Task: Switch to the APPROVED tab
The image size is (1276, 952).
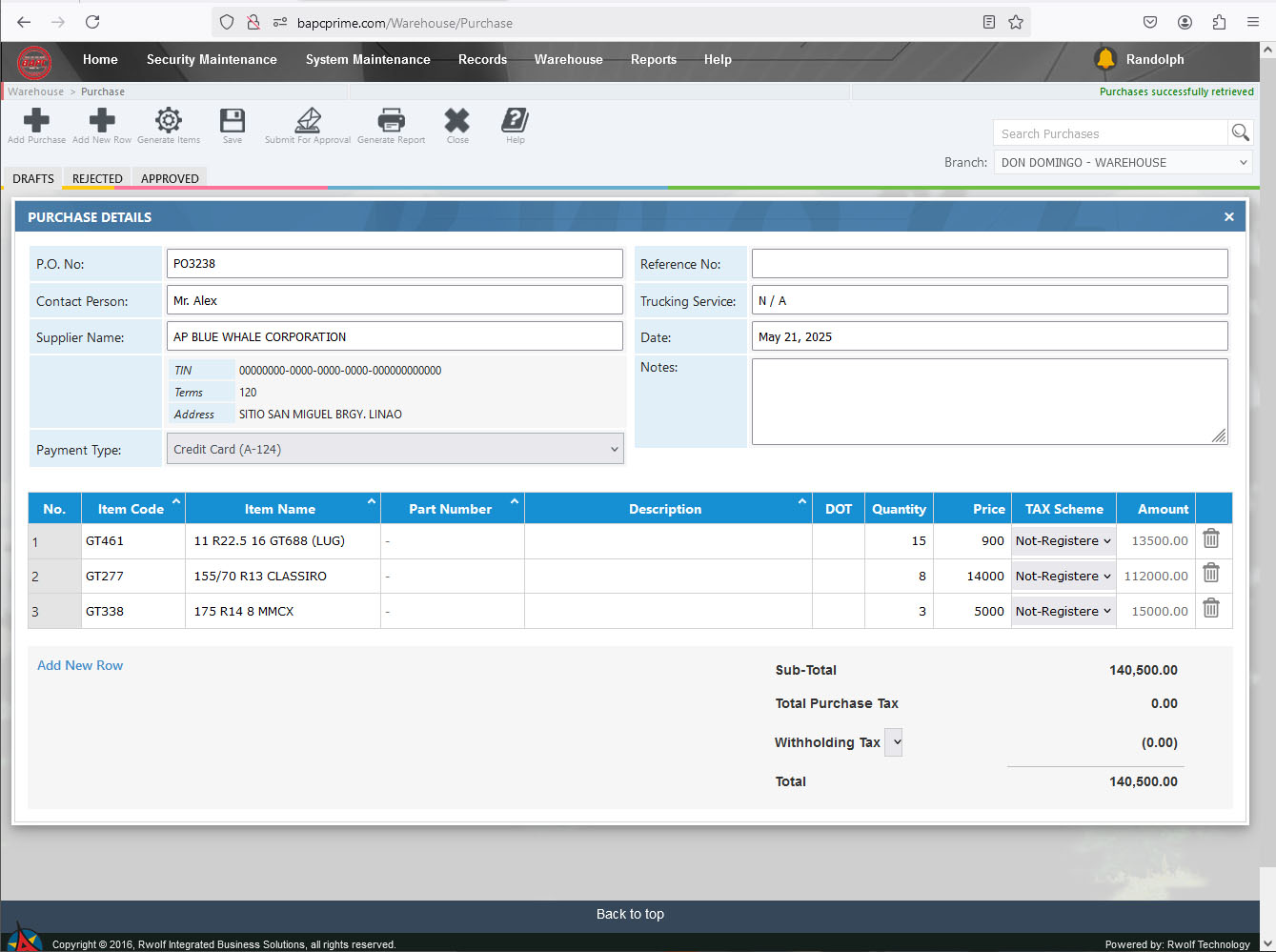Action: [170, 178]
